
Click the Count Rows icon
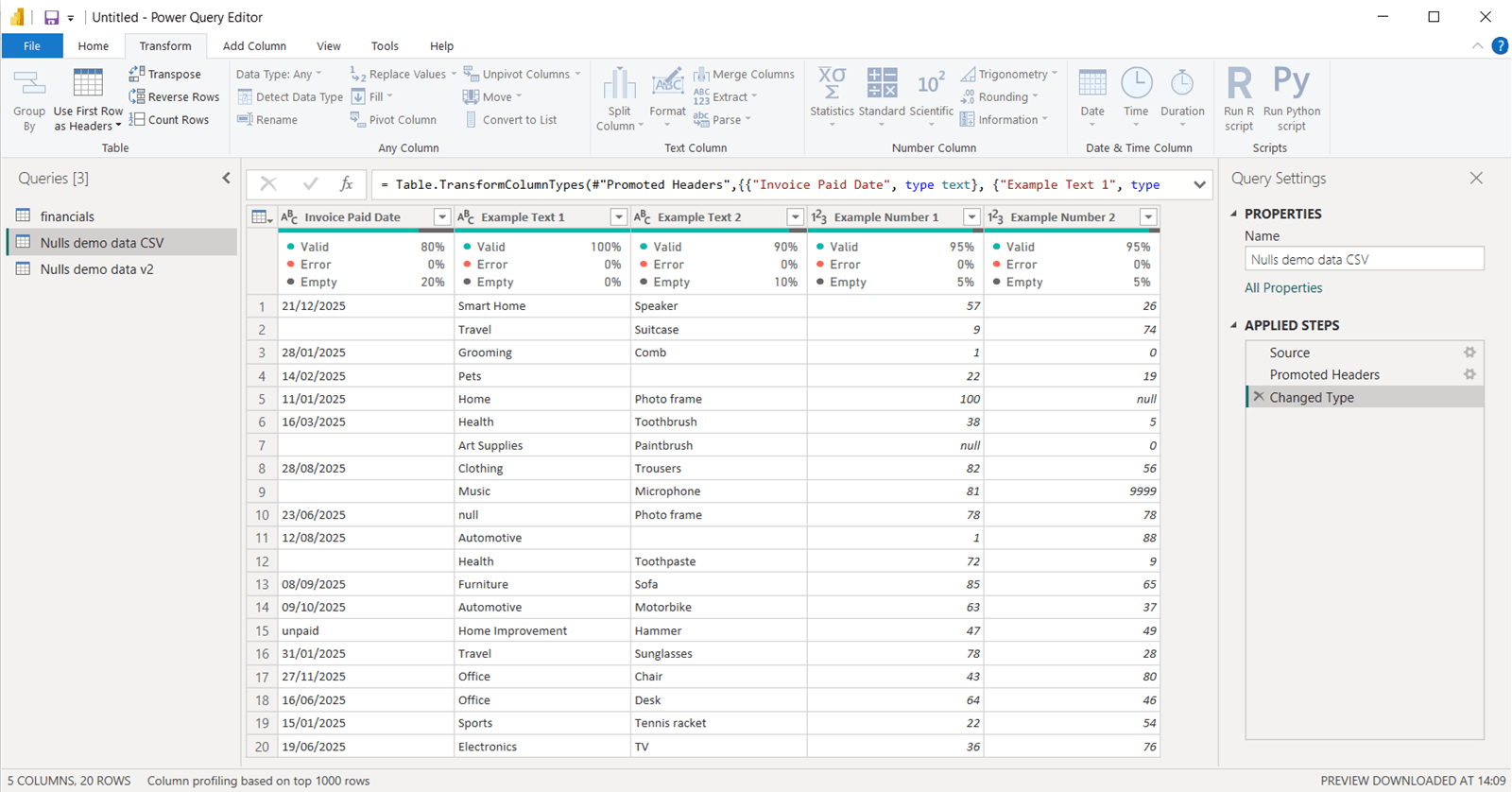[x=137, y=119]
